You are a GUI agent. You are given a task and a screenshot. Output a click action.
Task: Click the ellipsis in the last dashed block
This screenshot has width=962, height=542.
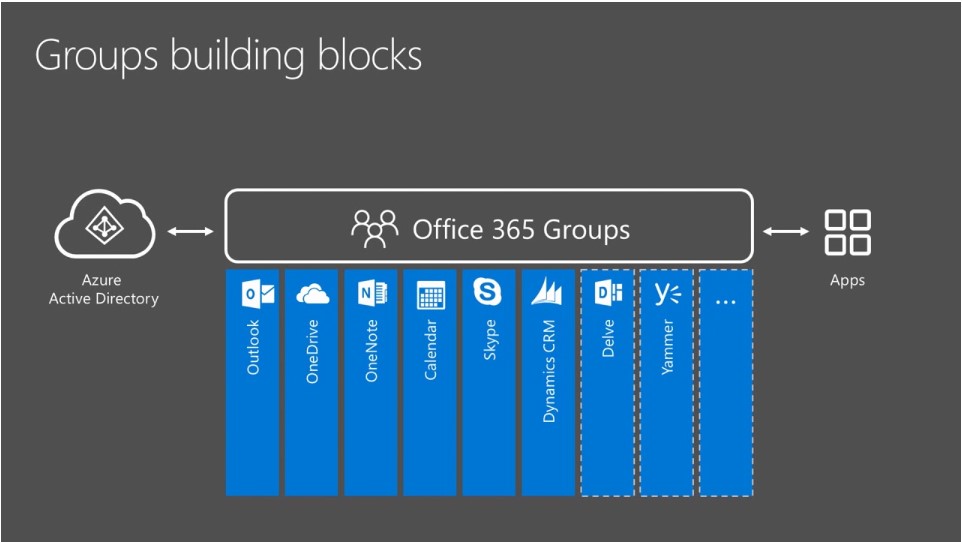coord(726,301)
